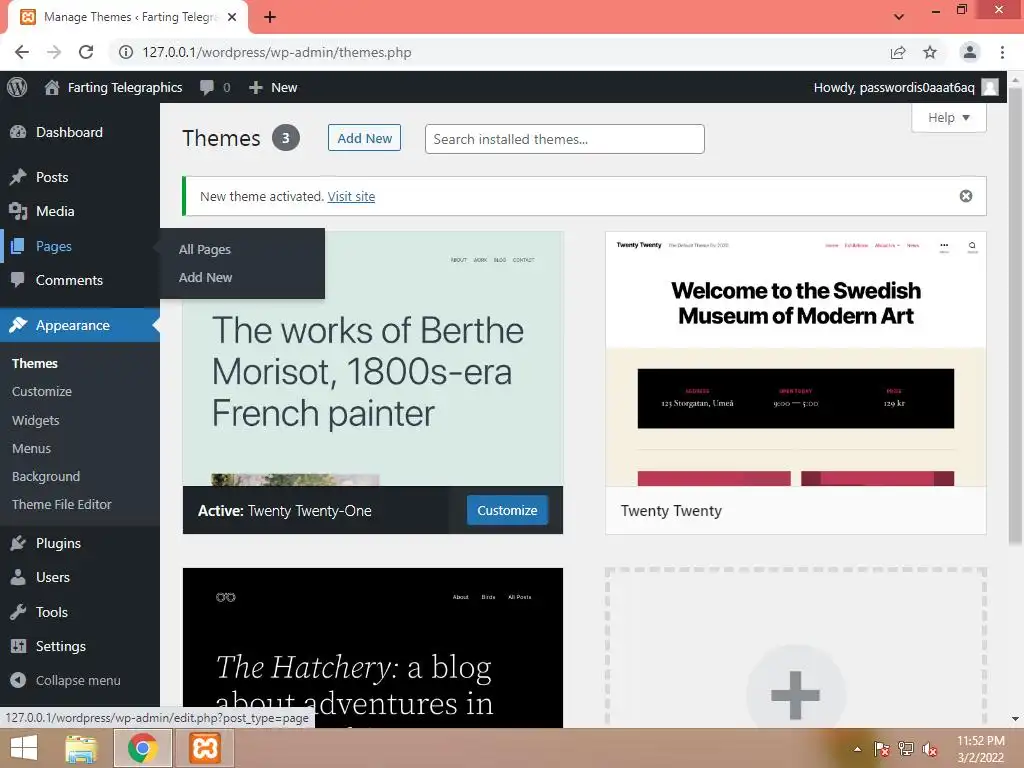Open the Twenty Twenty-One theme screenshot
The image size is (1024, 768).
pos(373,359)
